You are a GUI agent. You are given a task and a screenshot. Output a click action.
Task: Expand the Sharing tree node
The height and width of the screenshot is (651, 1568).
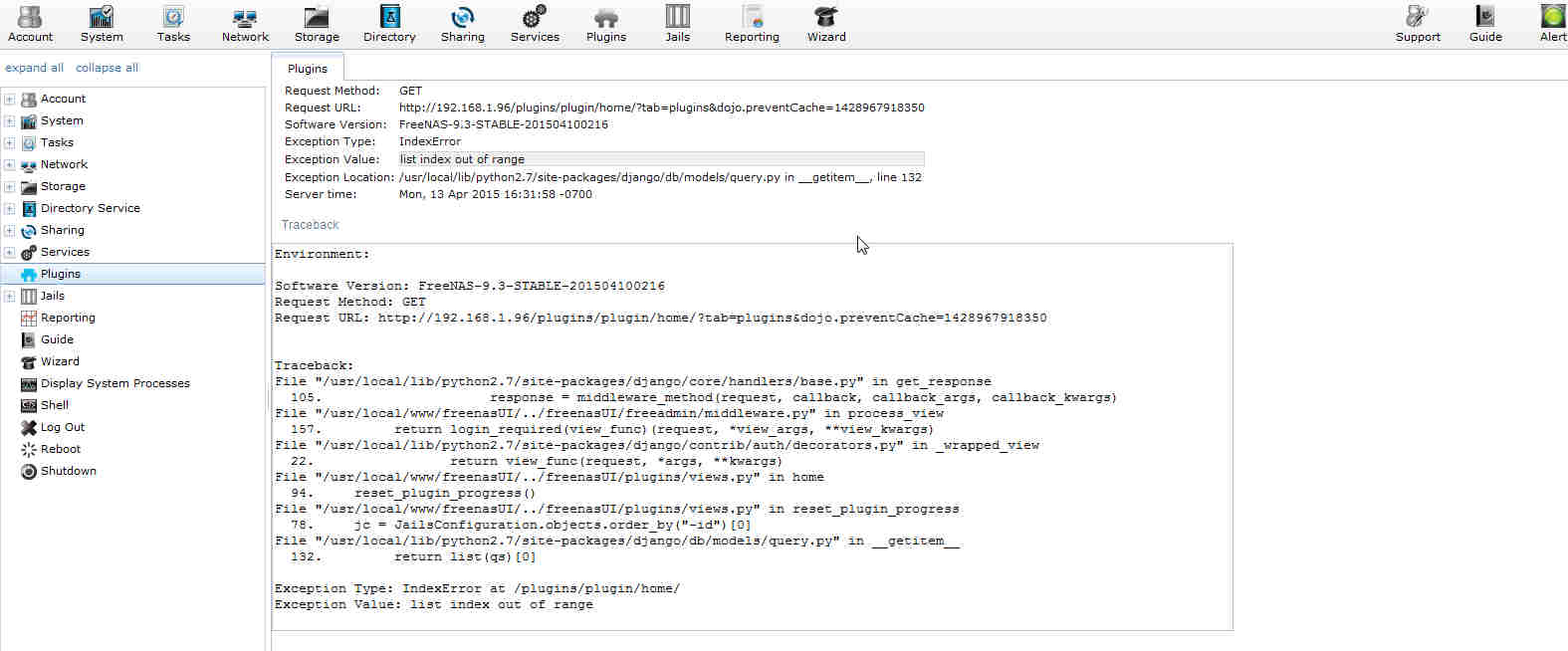[x=10, y=231]
